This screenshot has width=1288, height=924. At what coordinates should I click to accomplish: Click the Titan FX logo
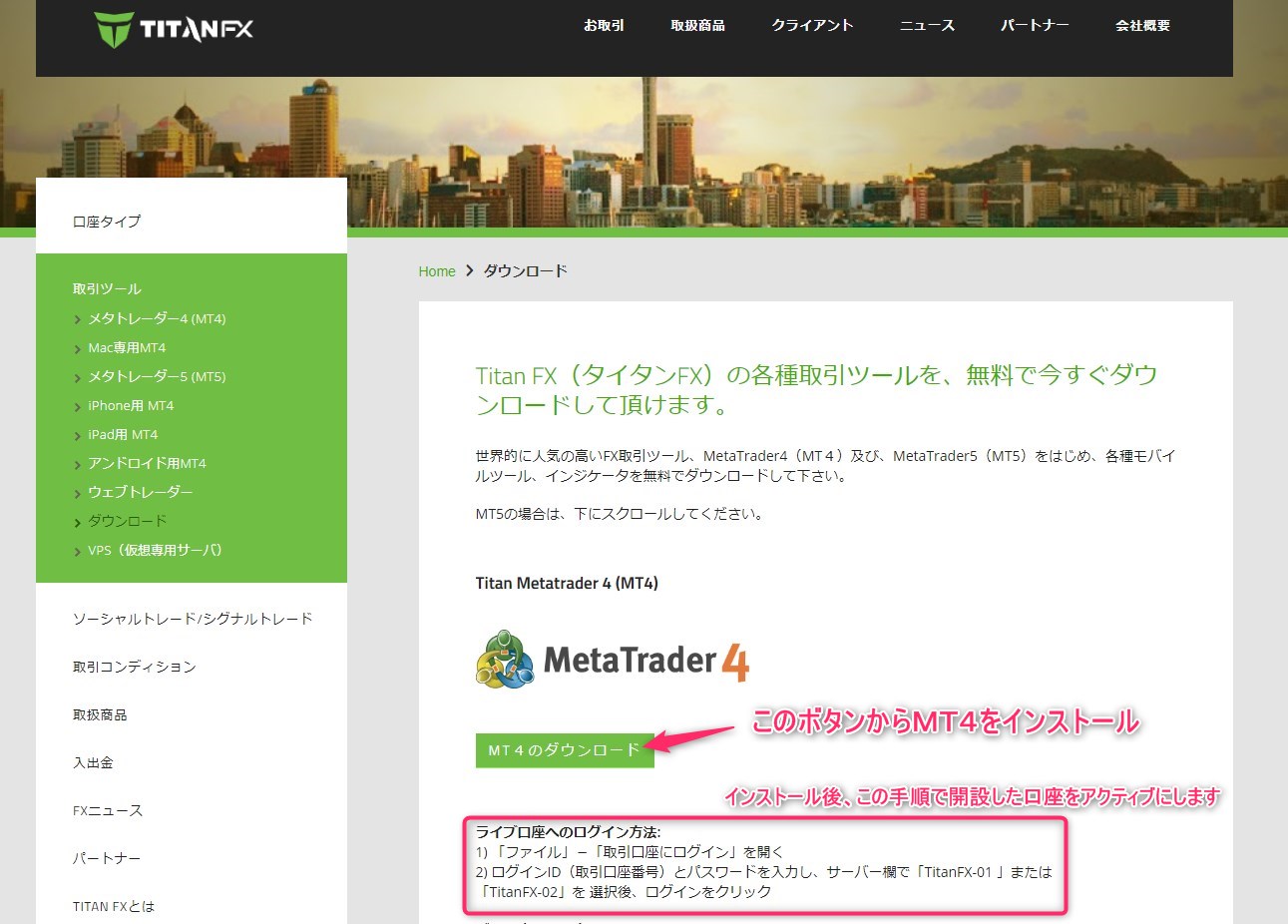pos(174,29)
